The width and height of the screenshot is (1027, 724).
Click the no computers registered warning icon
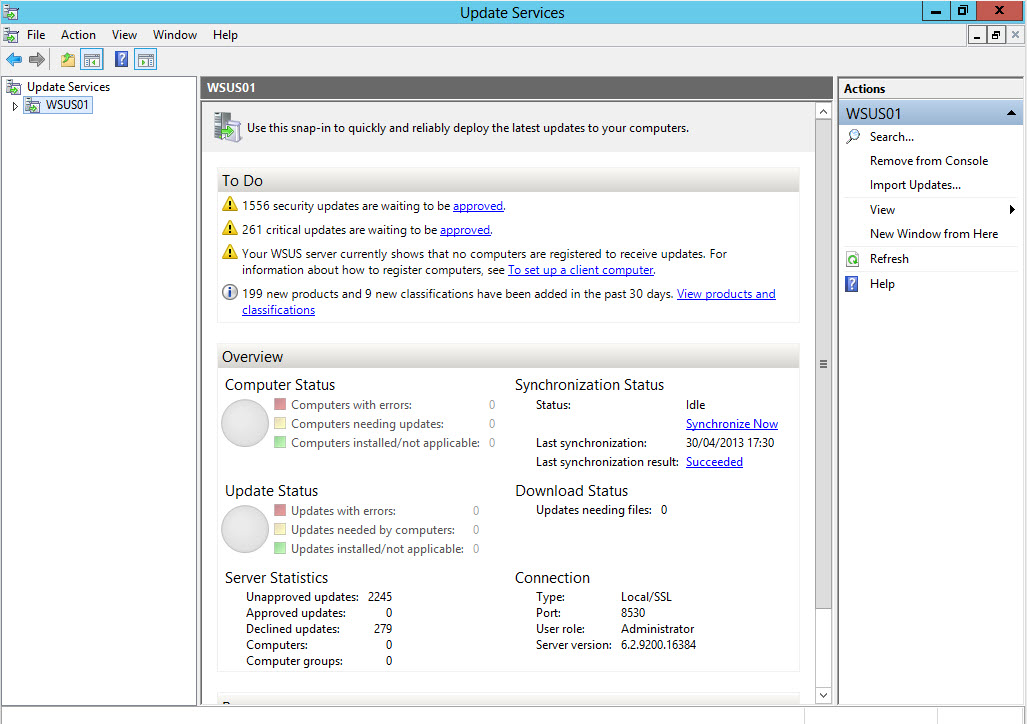230,252
